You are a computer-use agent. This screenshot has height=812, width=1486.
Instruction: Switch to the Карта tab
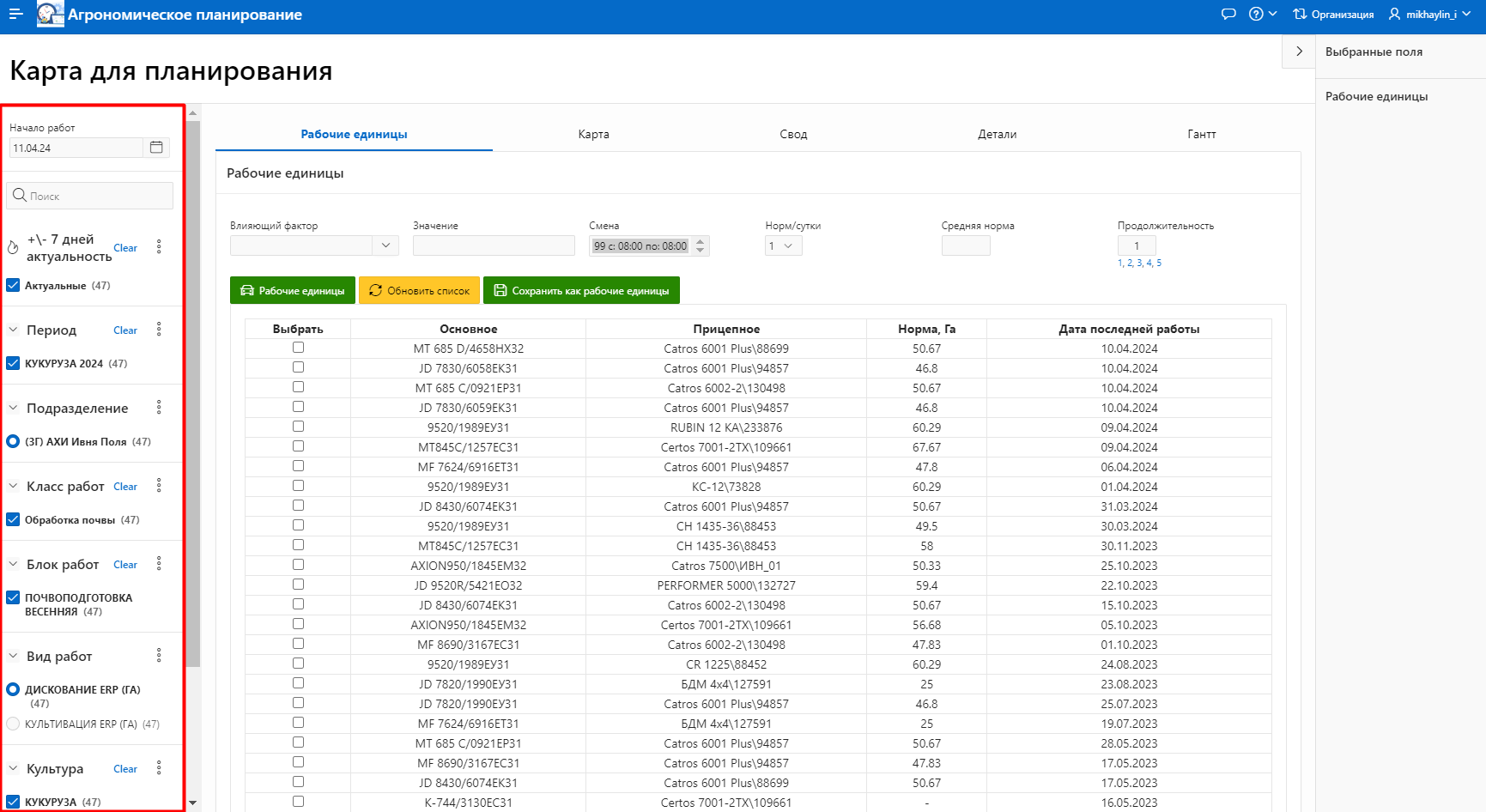pyautogui.click(x=593, y=134)
